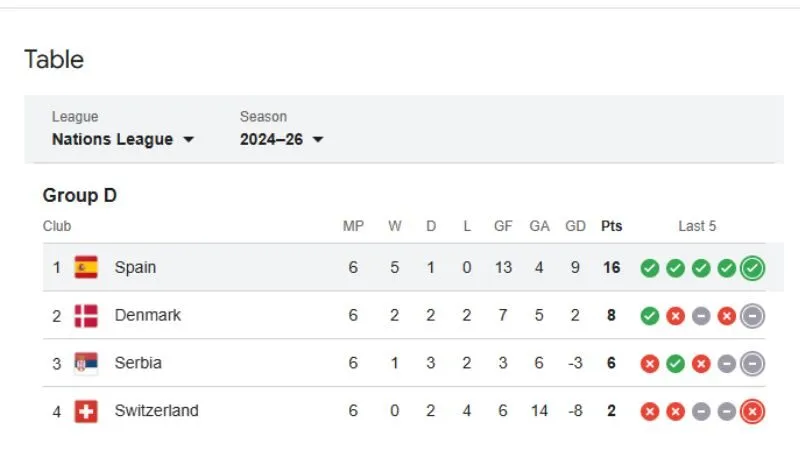This screenshot has height=450, width=800.
Task: Click Spain's flag icon
Action: click(x=86, y=267)
